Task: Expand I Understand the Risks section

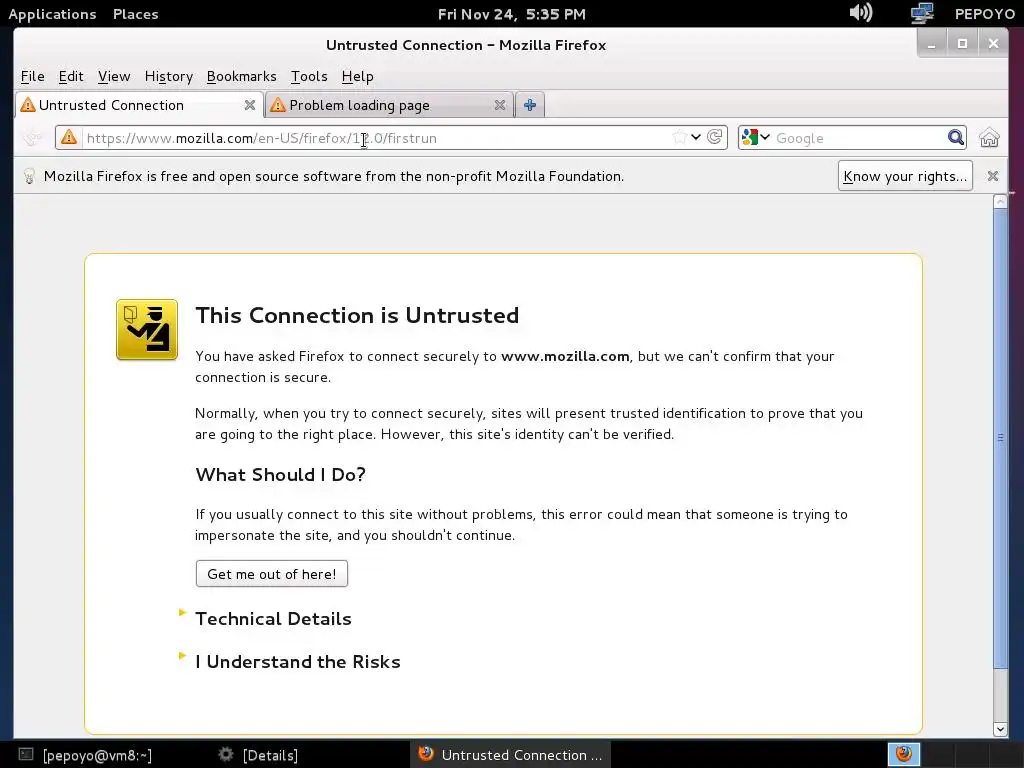Action: tap(297, 662)
